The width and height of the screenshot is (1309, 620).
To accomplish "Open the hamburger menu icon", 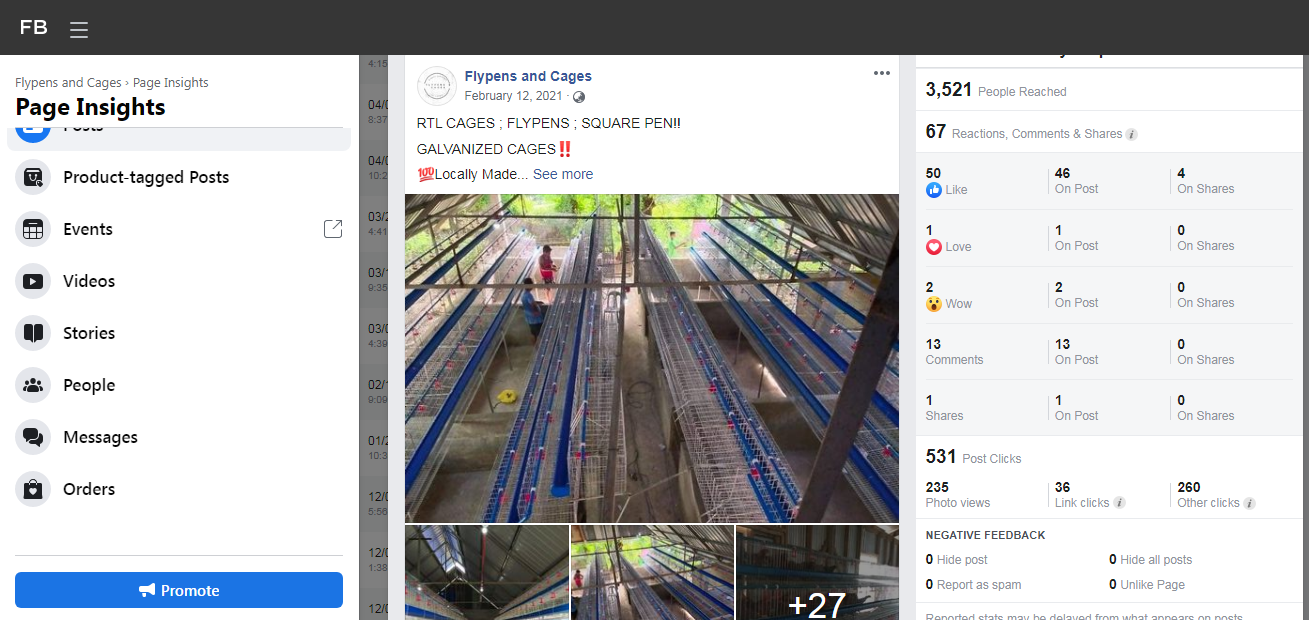I will pos(79,30).
